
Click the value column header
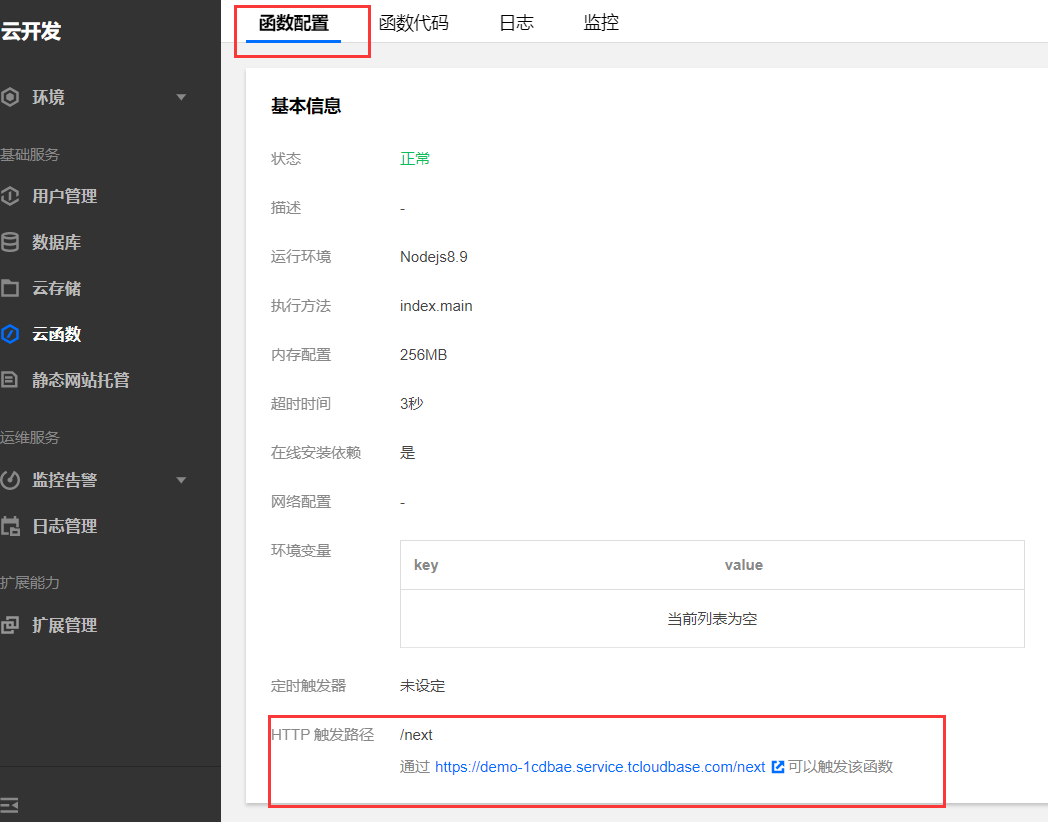tap(744, 565)
